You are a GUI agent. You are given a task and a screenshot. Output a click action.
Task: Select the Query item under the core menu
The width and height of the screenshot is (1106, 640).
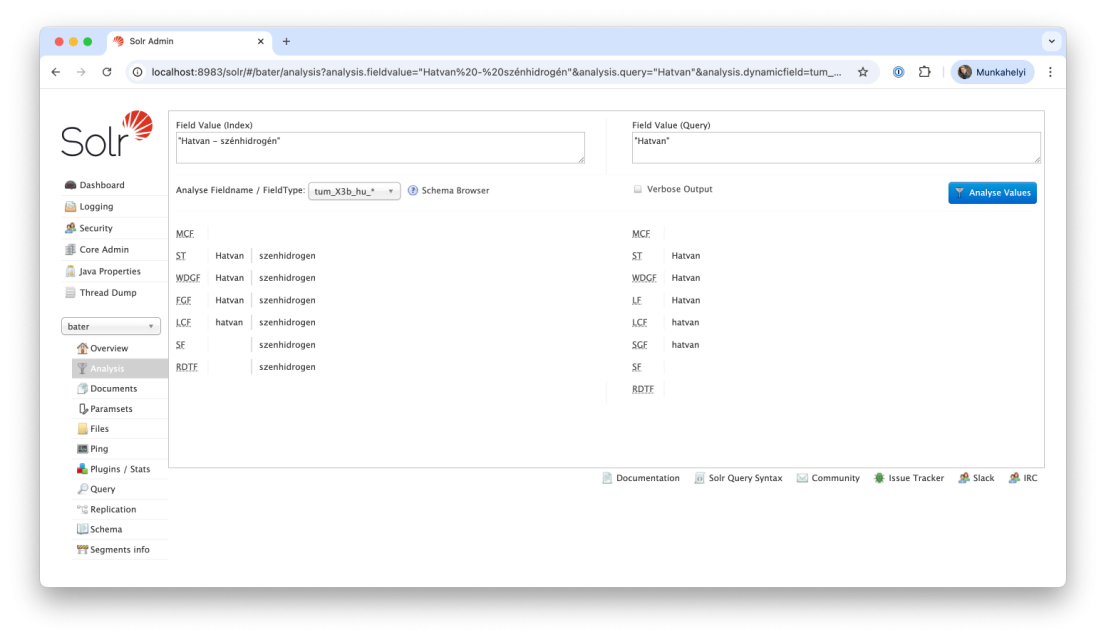(102, 489)
